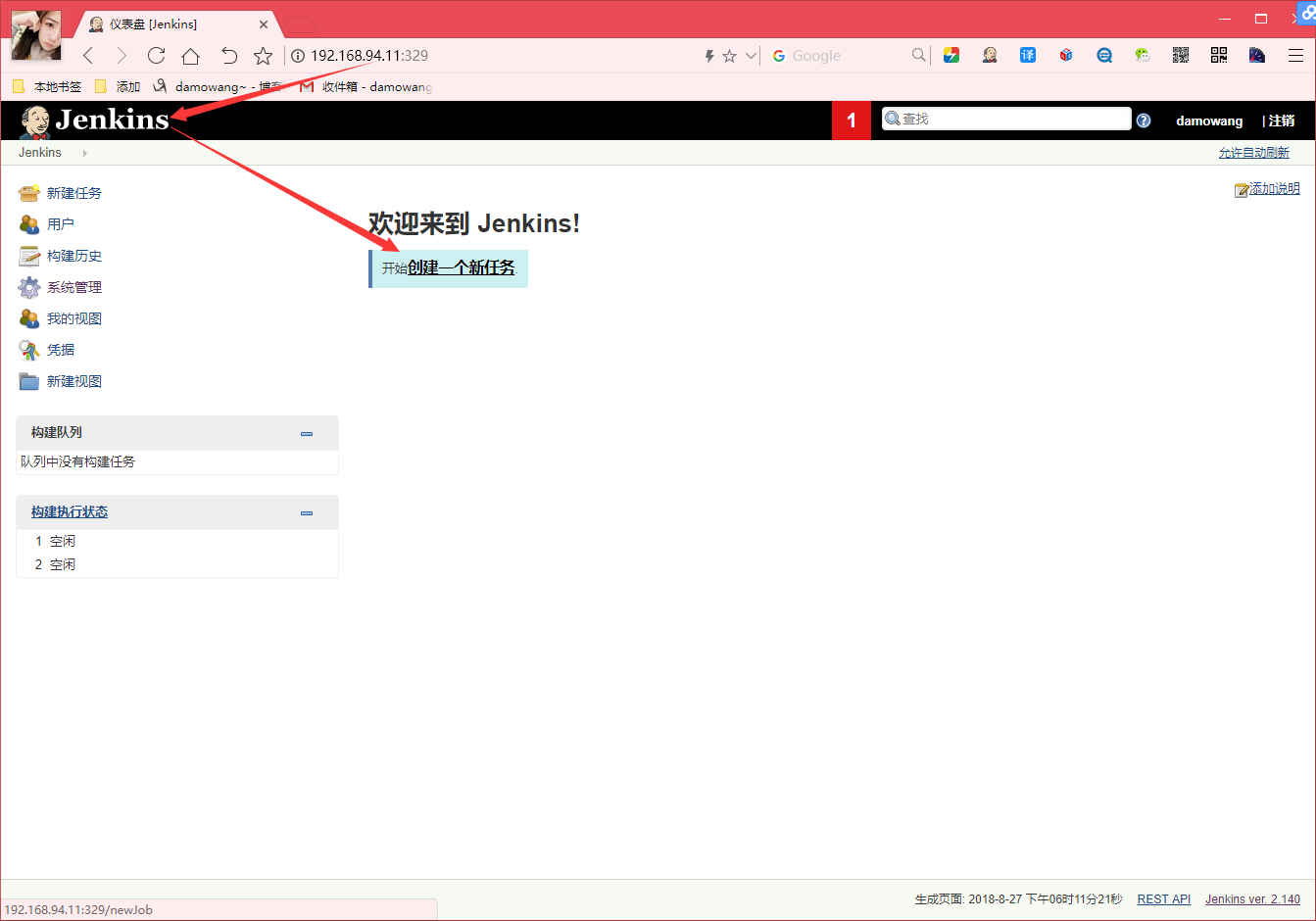Viewport: 1316px width, 921px height.
Task: Open a new browser tab
Action: click(299, 24)
